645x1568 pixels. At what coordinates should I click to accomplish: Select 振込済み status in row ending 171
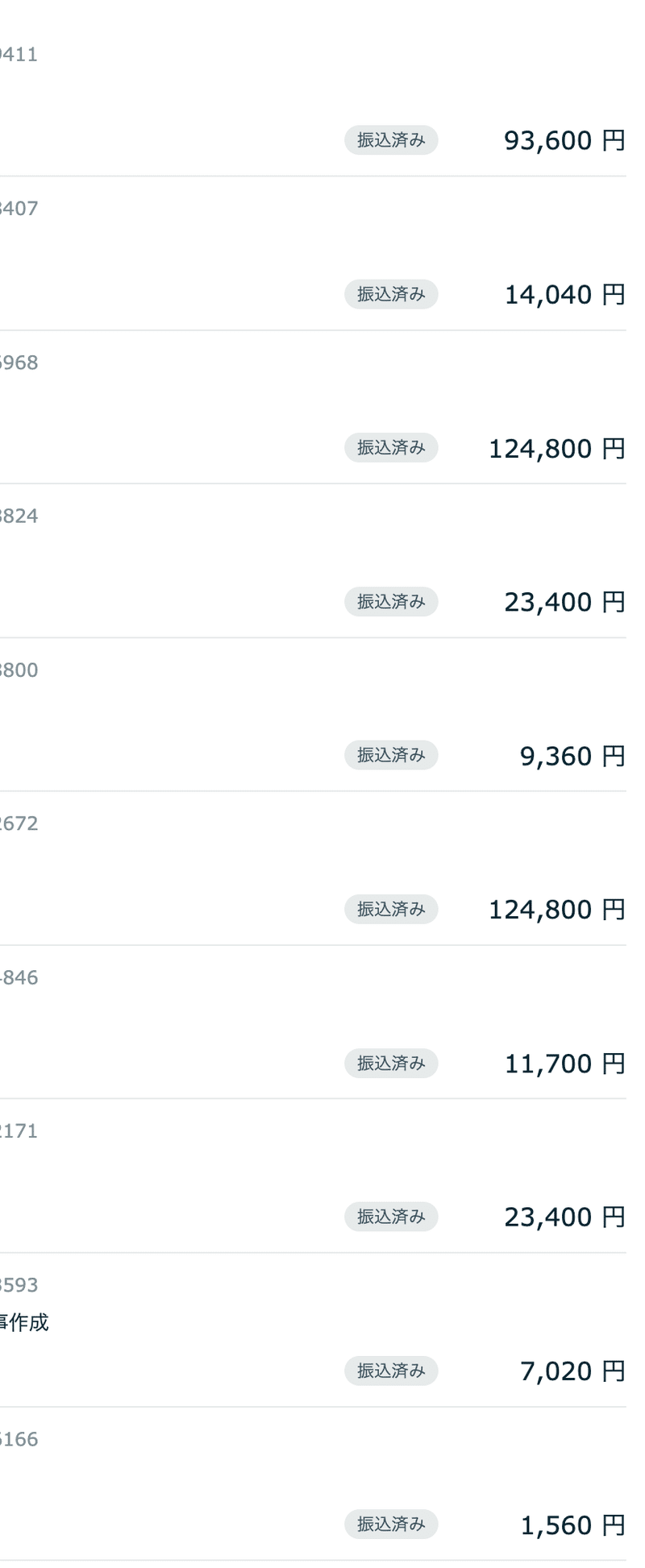(x=391, y=1217)
